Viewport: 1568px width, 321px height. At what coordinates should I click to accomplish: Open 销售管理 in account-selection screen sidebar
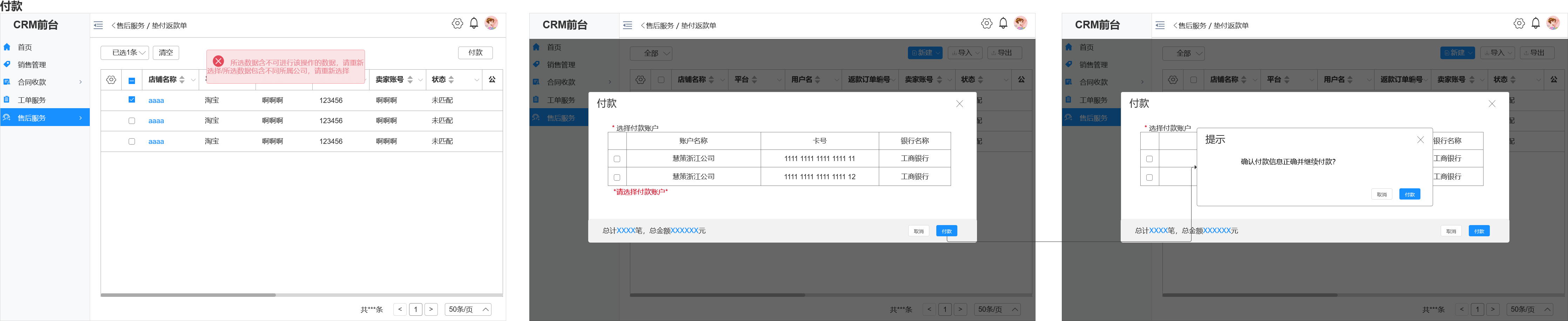point(561,65)
